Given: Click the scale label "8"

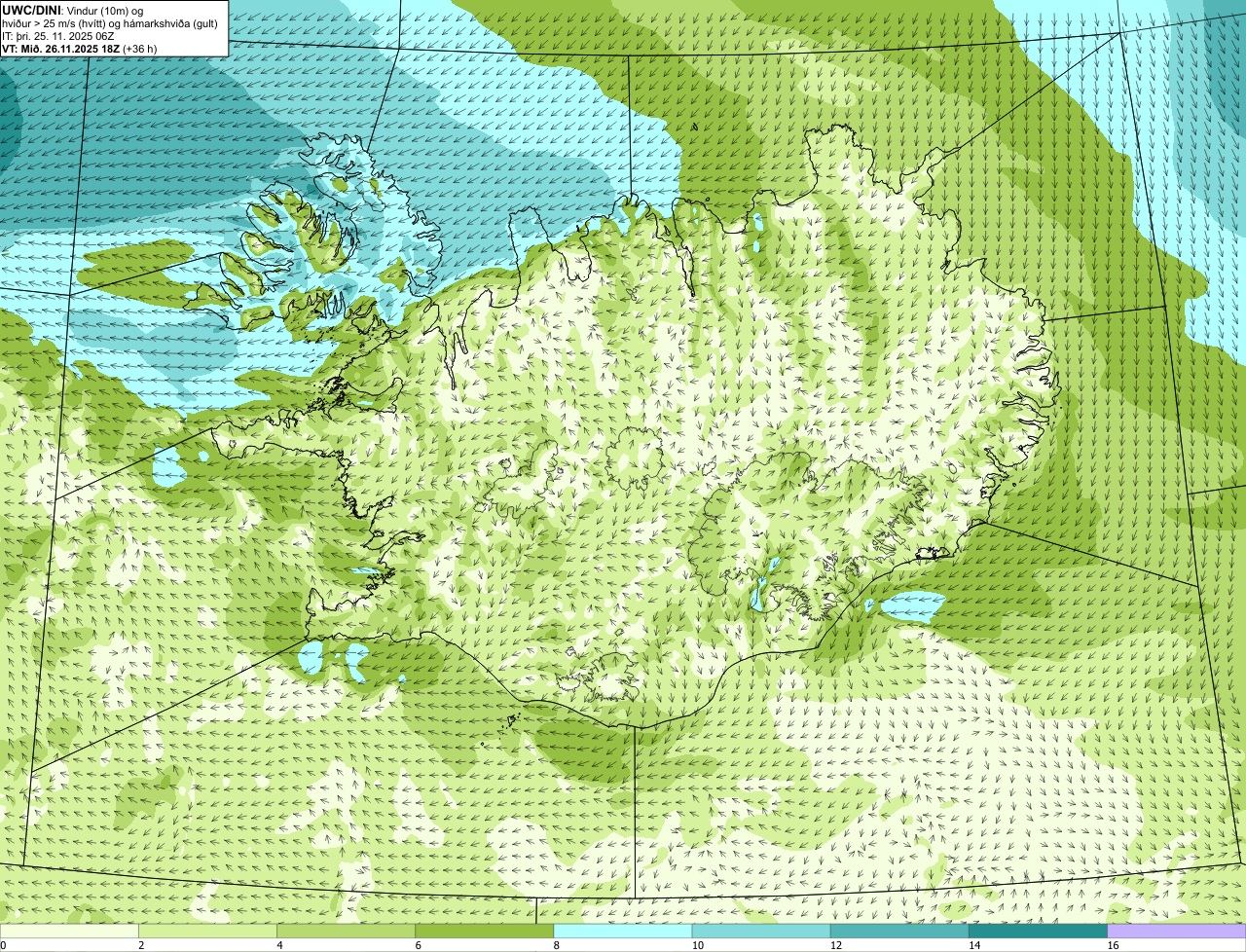Looking at the screenshot, I should click(x=556, y=945).
